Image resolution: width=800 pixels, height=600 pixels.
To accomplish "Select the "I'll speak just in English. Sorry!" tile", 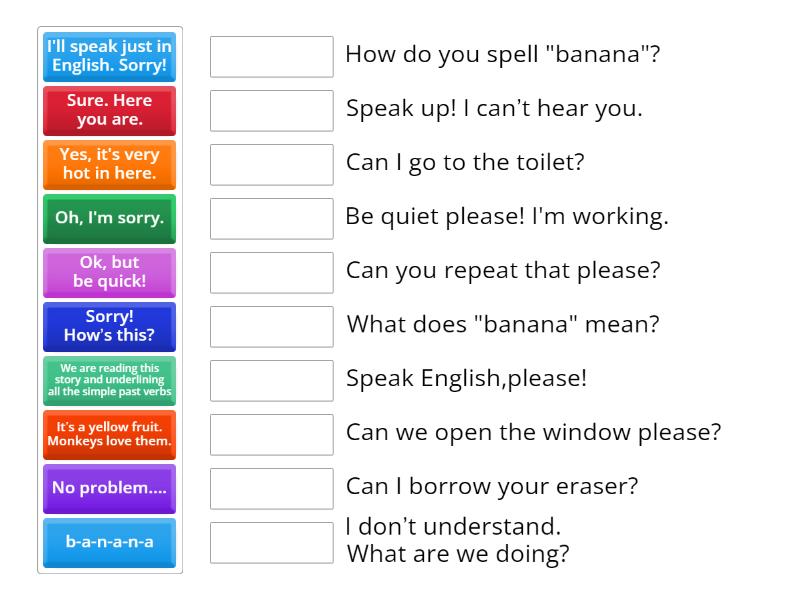I will pyautogui.click(x=109, y=56).
